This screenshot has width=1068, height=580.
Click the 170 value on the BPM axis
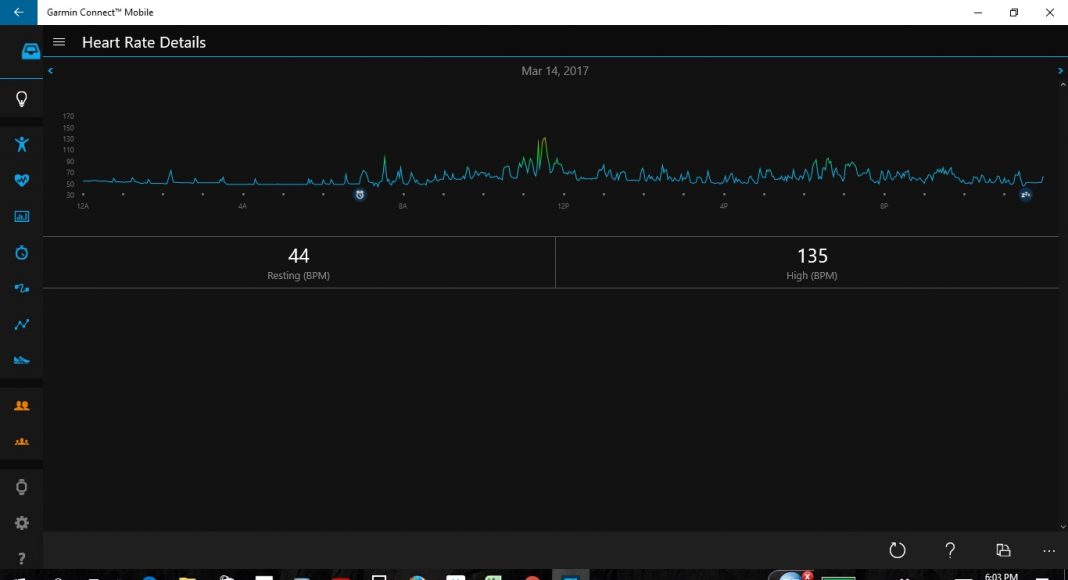click(68, 116)
